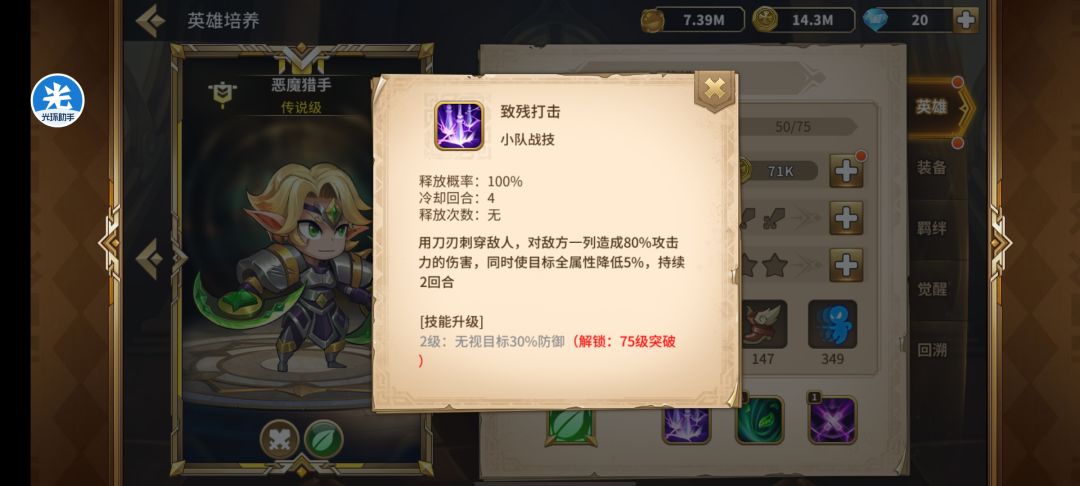
Task: Select the purple crossed-blades skill icon
Action: [832, 420]
